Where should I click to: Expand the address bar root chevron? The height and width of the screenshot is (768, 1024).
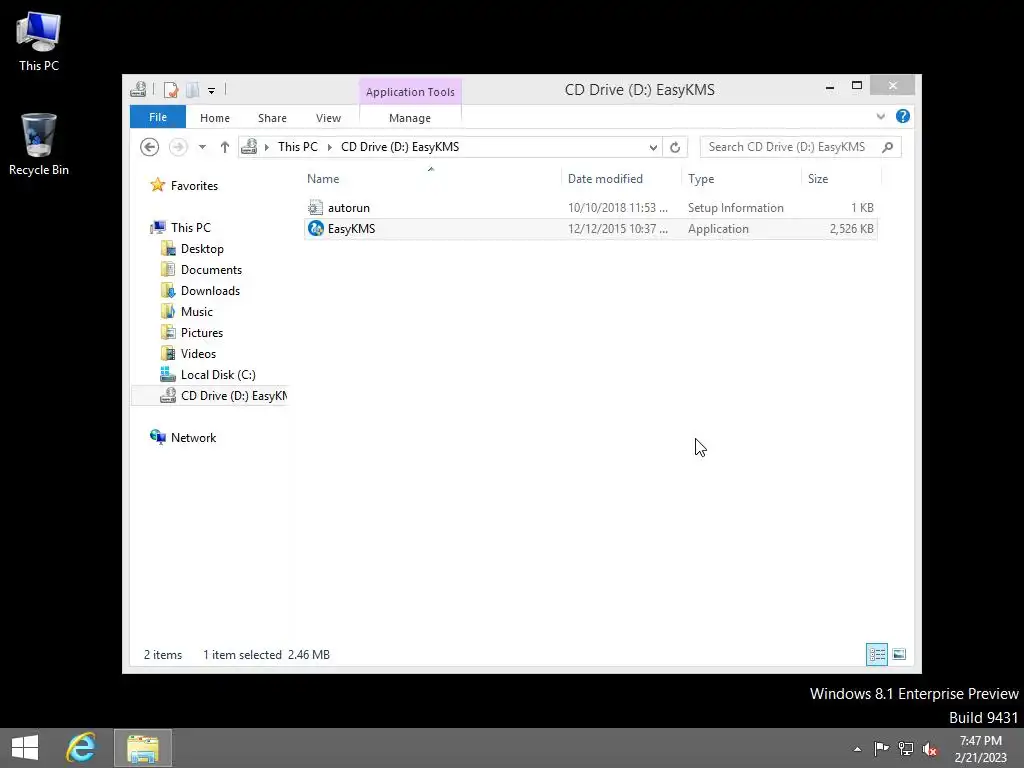[x=266, y=147]
